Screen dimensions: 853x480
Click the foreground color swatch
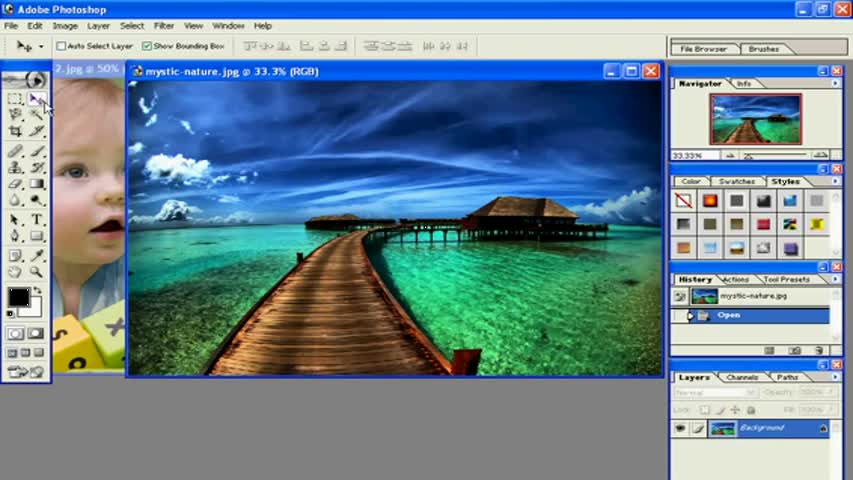pos(18,298)
